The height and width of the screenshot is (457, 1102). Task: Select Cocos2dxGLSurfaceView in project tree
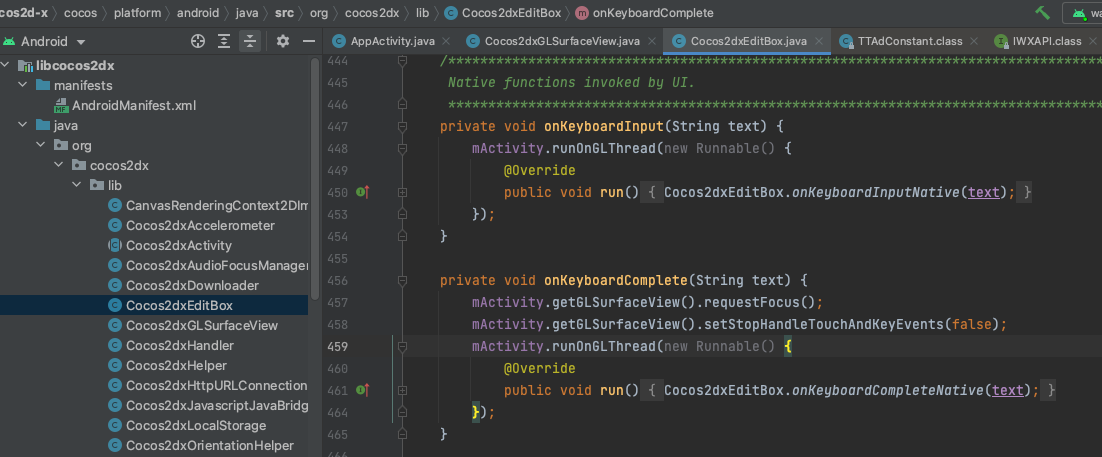point(202,326)
